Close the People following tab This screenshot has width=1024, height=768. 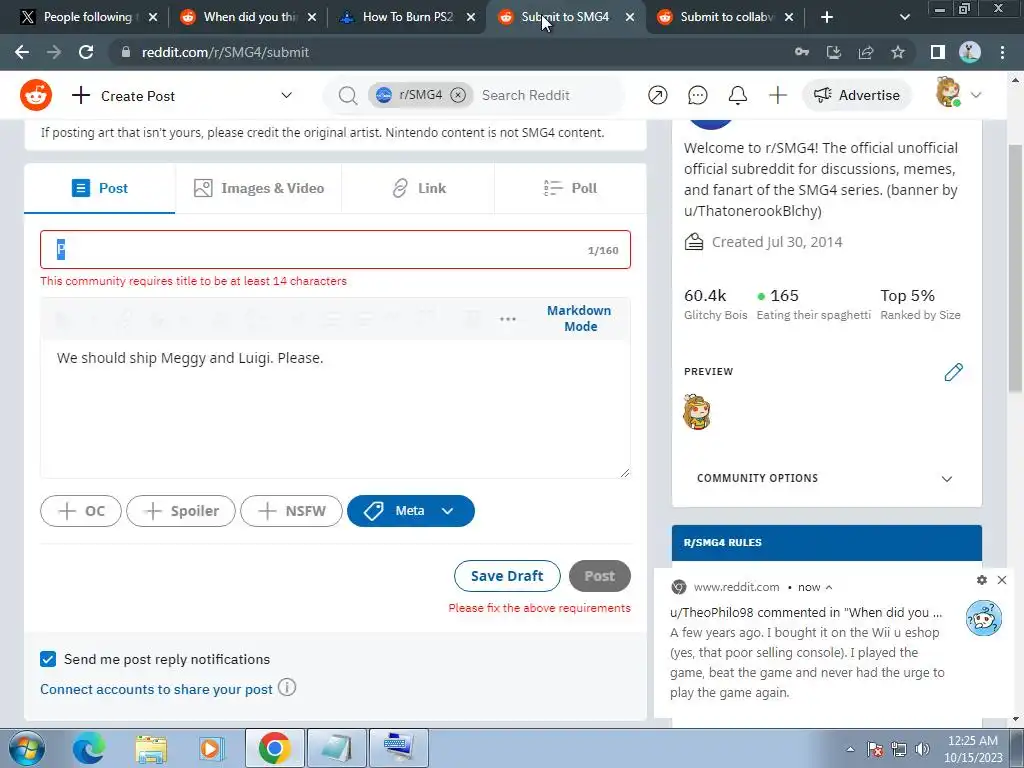pyautogui.click(x=153, y=17)
